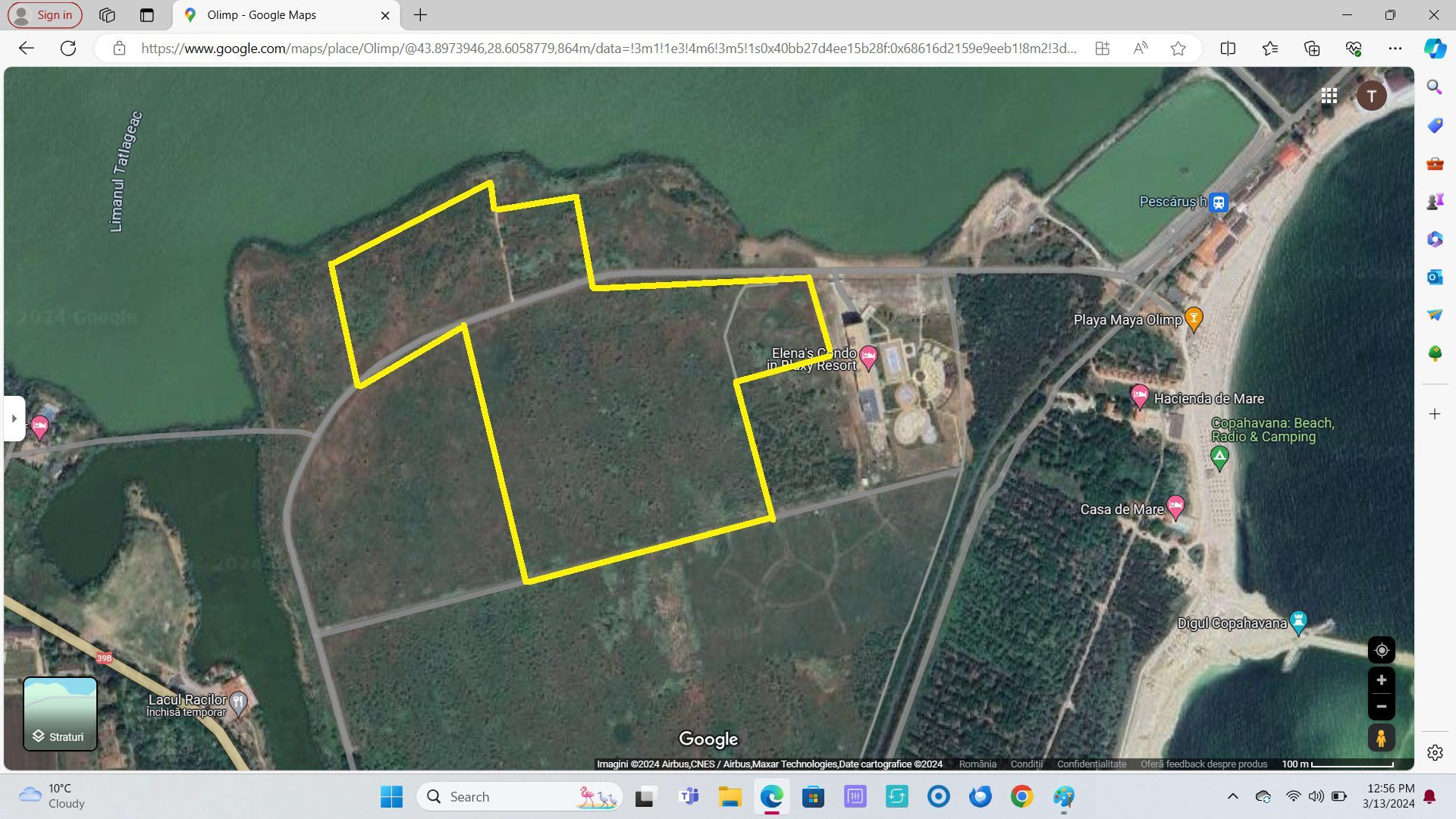Viewport: 1456px width, 819px height.
Task: Open the Shopping icon in the Edge sidebar
Action: pos(1433,125)
